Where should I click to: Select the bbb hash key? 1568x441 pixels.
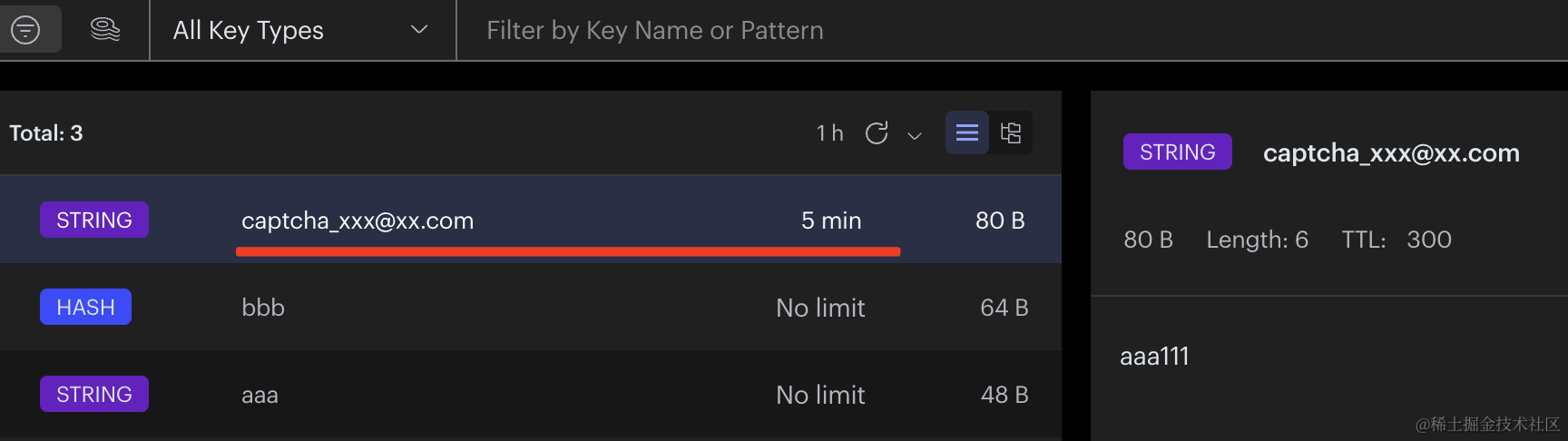pyautogui.click(x=263, y=308)
